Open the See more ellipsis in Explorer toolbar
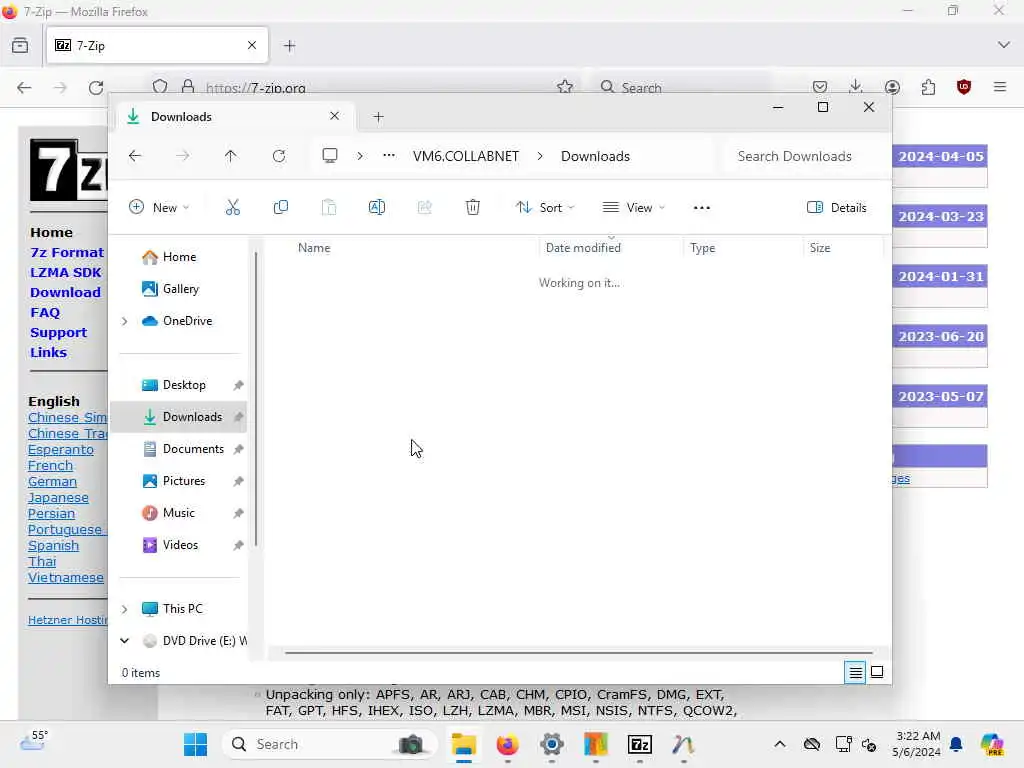 (701, 208)
